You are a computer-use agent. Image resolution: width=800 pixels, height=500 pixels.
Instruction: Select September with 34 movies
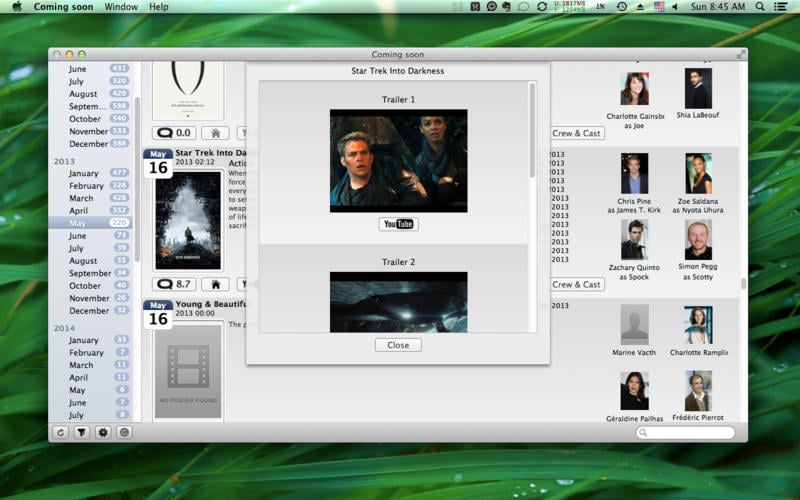[90, 273]
